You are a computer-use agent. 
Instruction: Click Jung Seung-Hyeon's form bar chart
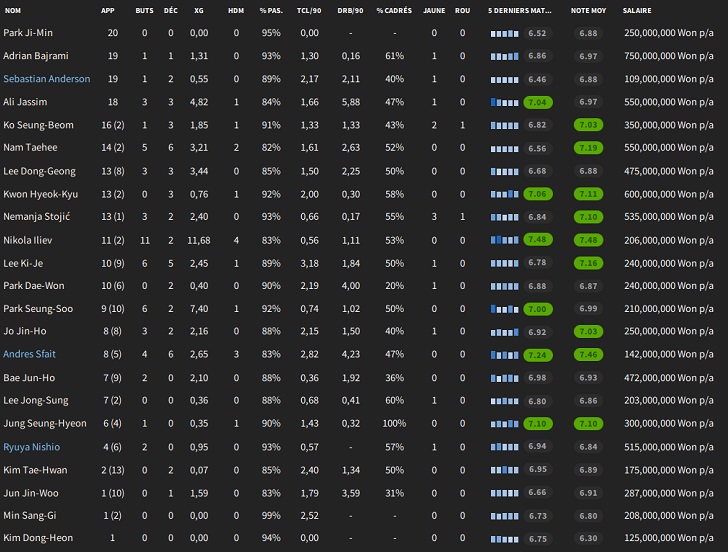[505, 424]
